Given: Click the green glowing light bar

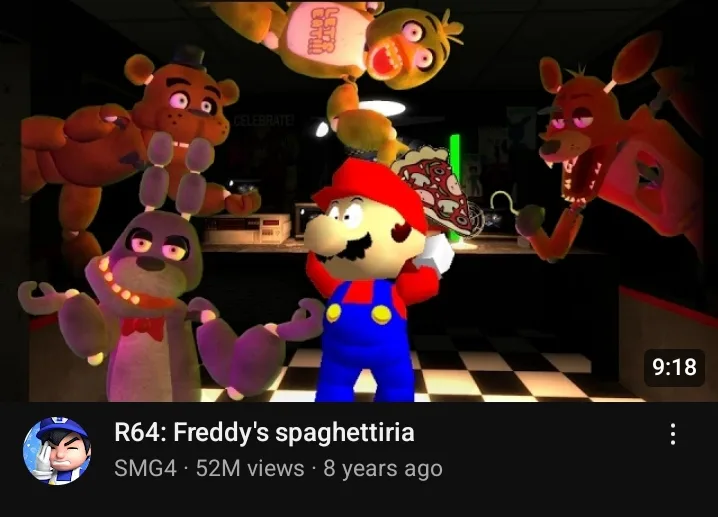Looking at the screenshot, I should click(x=455, y=188).
